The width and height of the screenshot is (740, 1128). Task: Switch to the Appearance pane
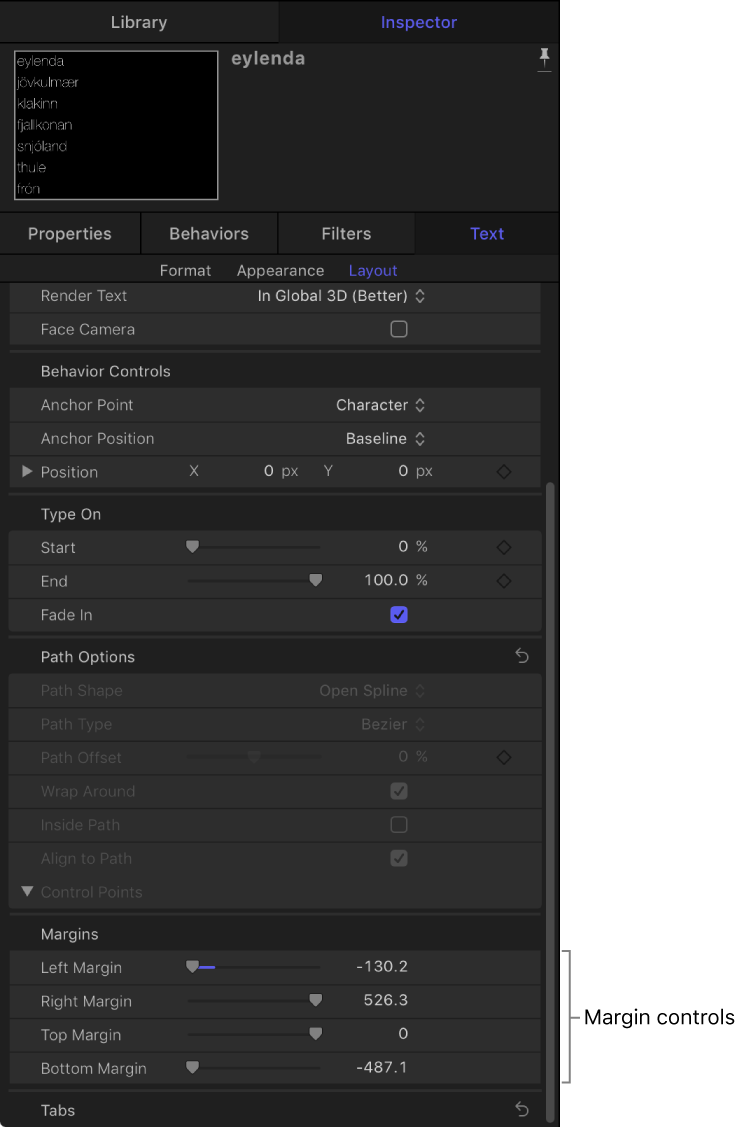click(280, 270)
